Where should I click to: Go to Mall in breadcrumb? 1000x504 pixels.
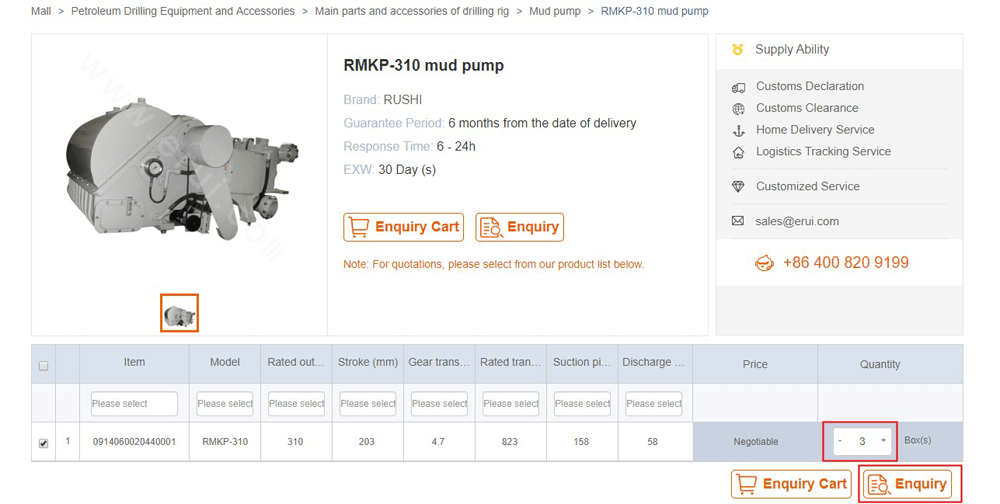(x=41, y=11)
